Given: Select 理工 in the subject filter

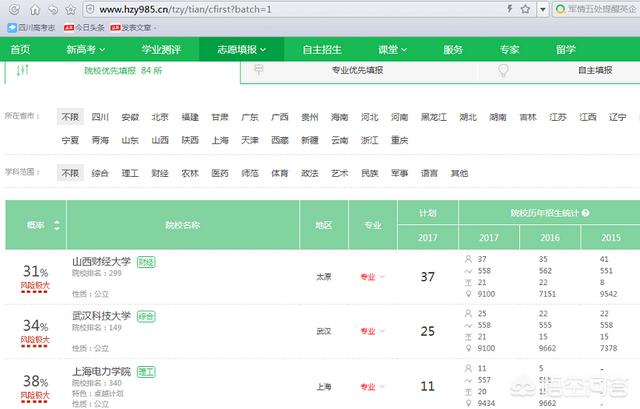Looking at the screenshot, I should [x=130, y=173].
